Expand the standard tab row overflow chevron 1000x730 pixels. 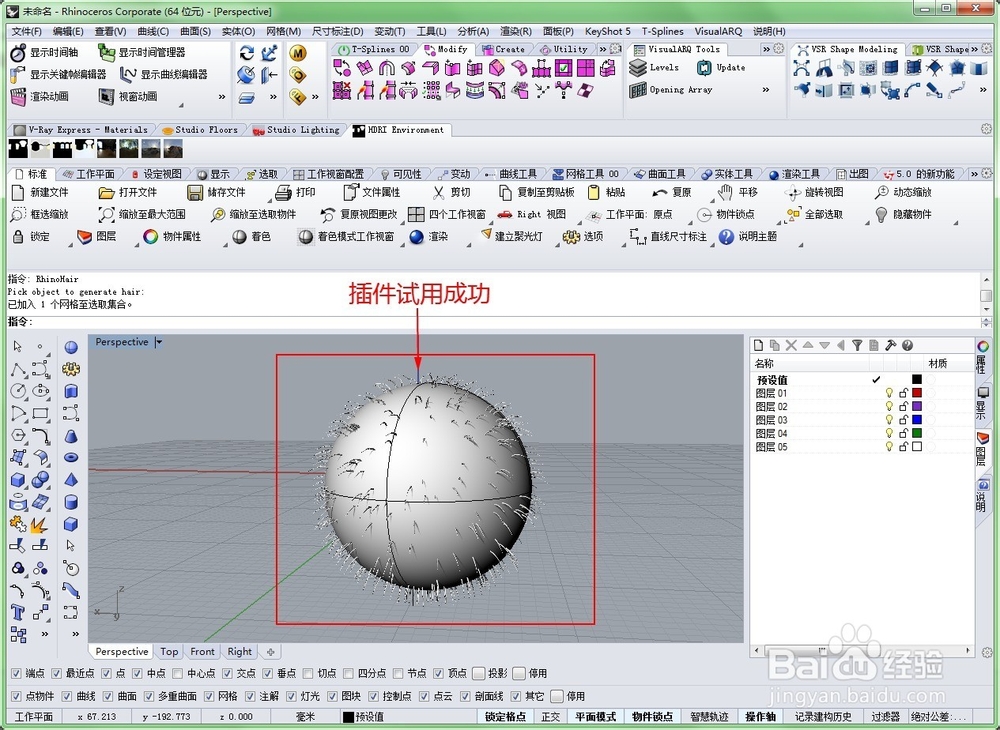(x=974, y=174)
